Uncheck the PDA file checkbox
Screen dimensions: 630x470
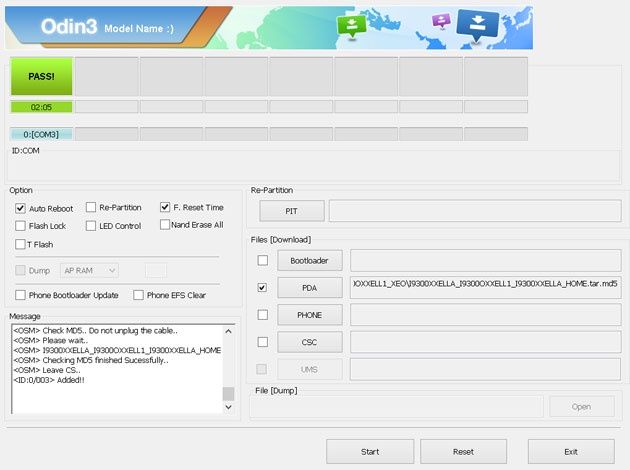point(262,288)
